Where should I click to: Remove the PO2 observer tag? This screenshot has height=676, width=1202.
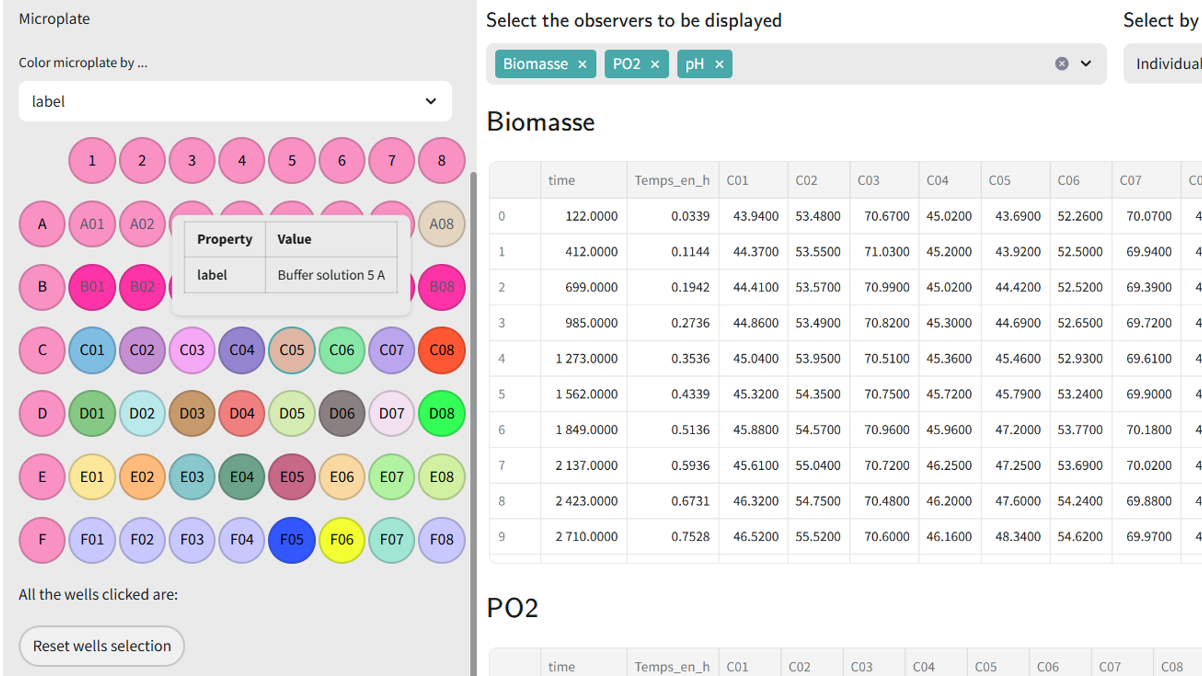coord(655,64)
